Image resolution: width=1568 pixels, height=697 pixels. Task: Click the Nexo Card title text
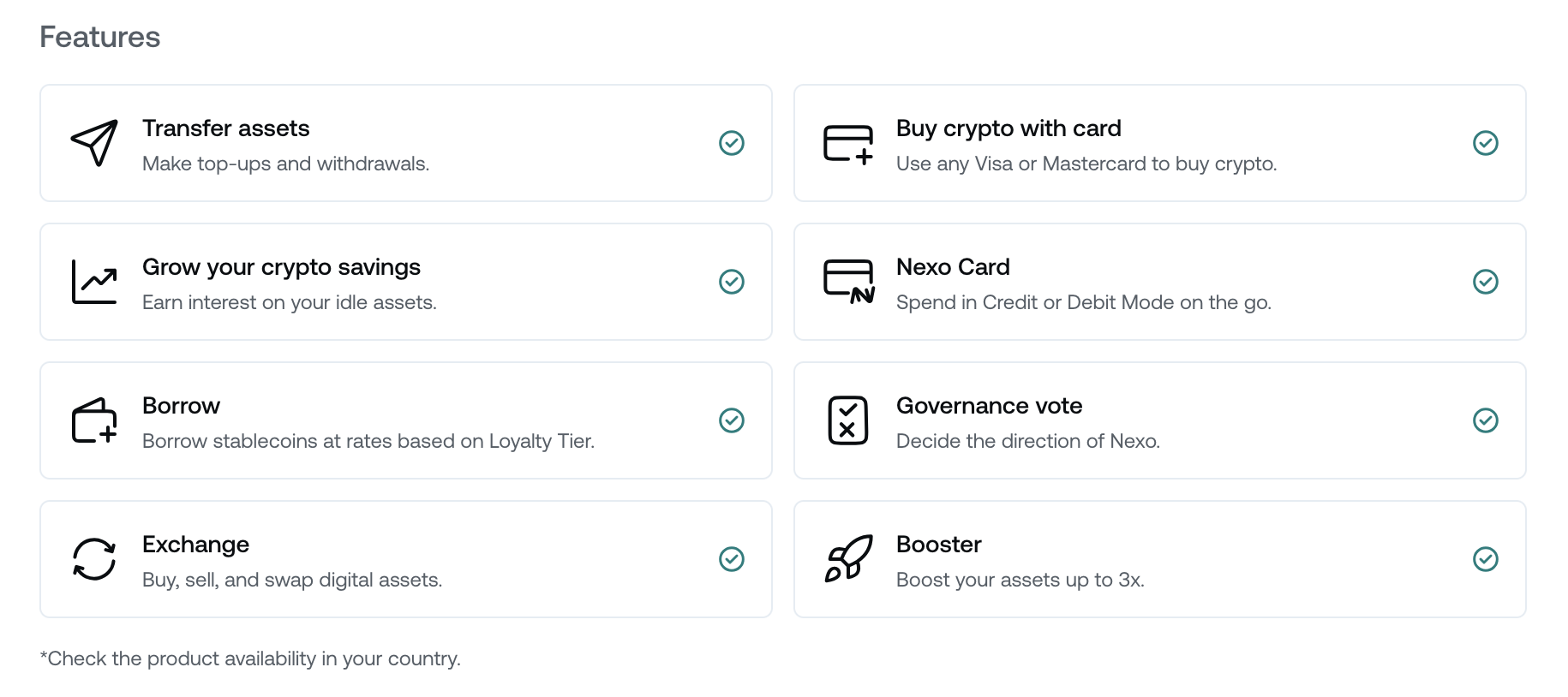[953, 266]
